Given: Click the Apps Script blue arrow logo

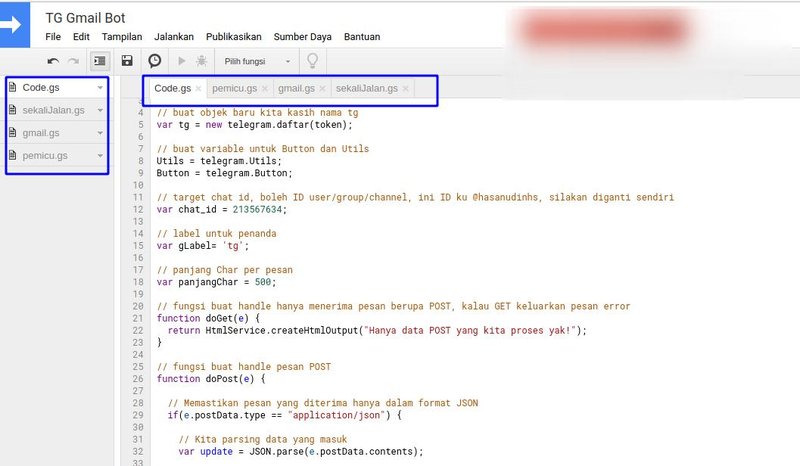Looking at the screenshot, I should (x=15, y=27).
